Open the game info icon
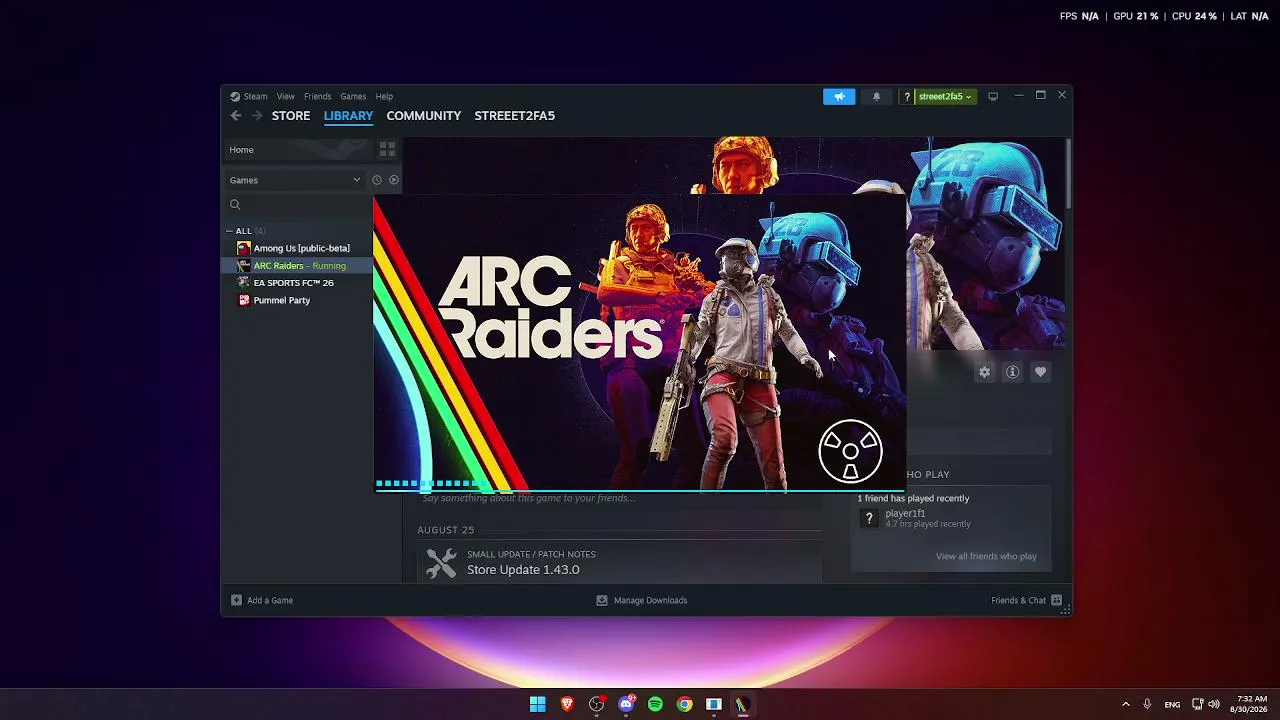The height and width of the screenshot is (720, 1280). (x=1013, y=372)
